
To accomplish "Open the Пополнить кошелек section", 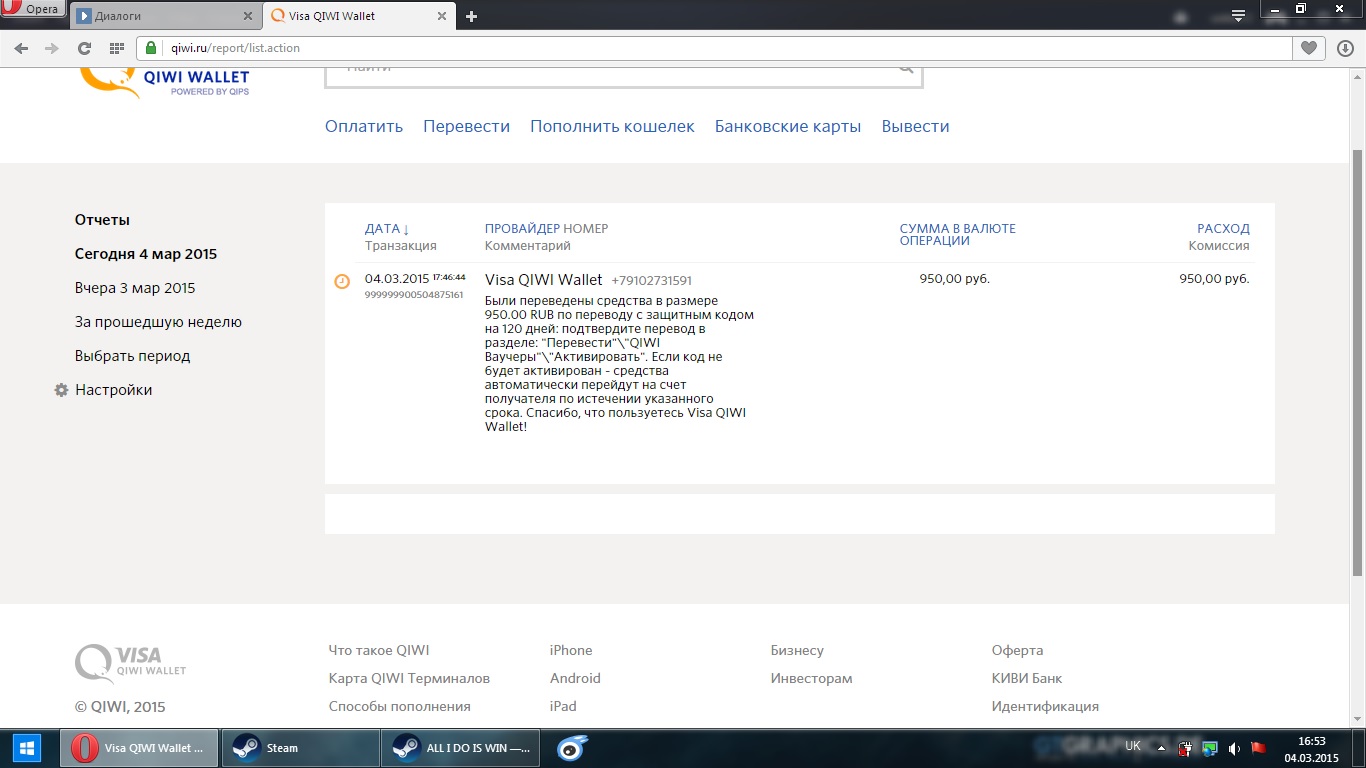I will click(612, 126).
